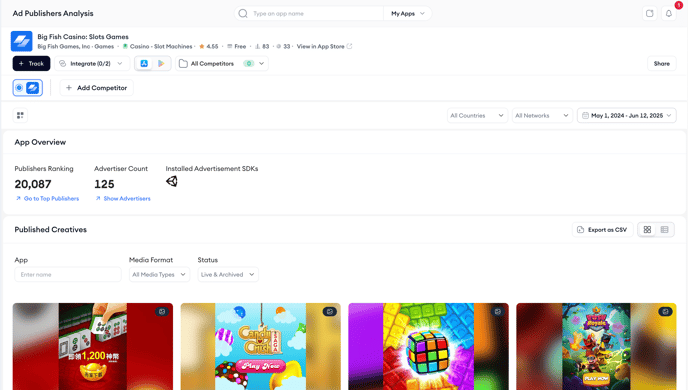Click image-type icon on mahjong creative
This screenshot has height=390, width=688.
coord(162,311)
